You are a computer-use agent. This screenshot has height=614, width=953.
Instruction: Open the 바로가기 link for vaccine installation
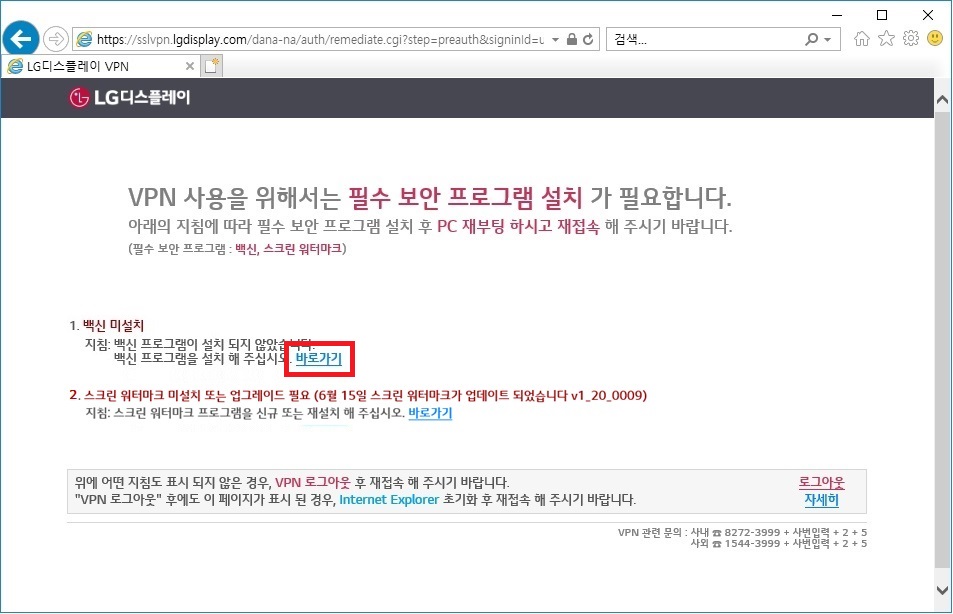tap(319, 359)
